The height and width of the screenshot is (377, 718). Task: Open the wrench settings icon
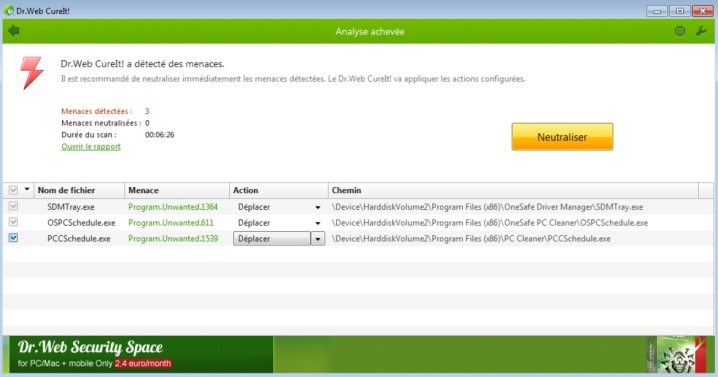point(701,31)
